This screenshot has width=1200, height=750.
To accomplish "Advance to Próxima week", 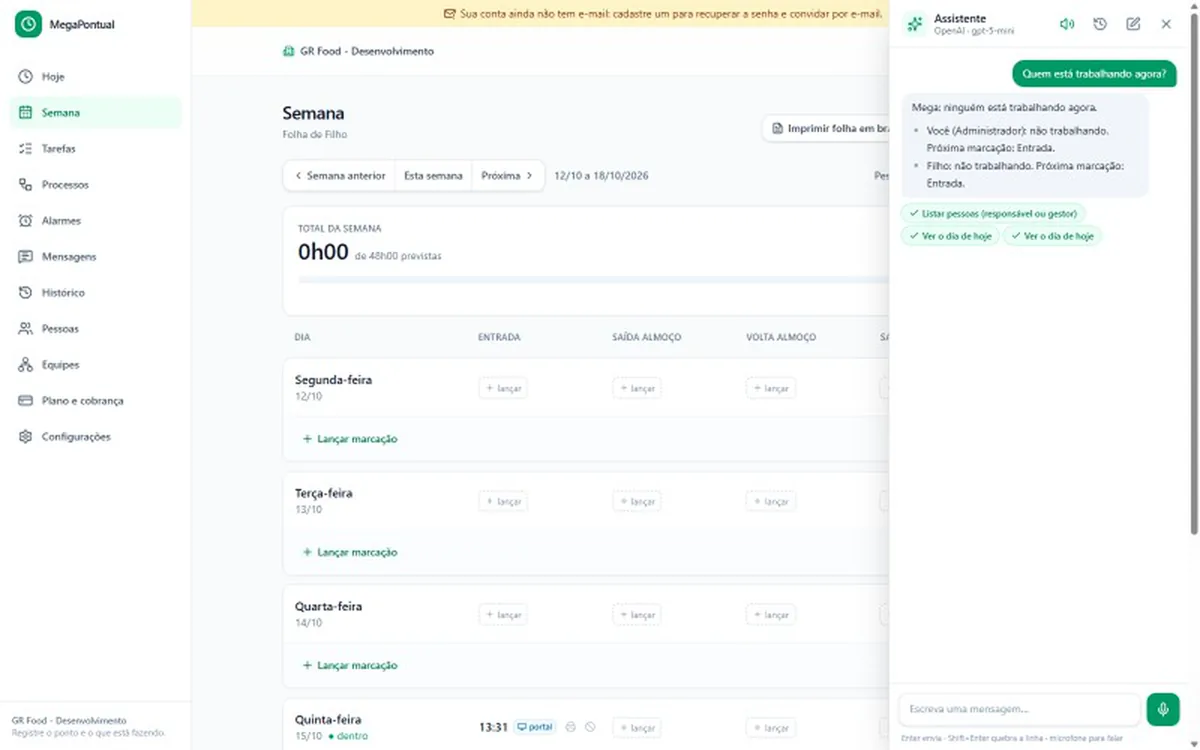I will [x=507, y=175].
